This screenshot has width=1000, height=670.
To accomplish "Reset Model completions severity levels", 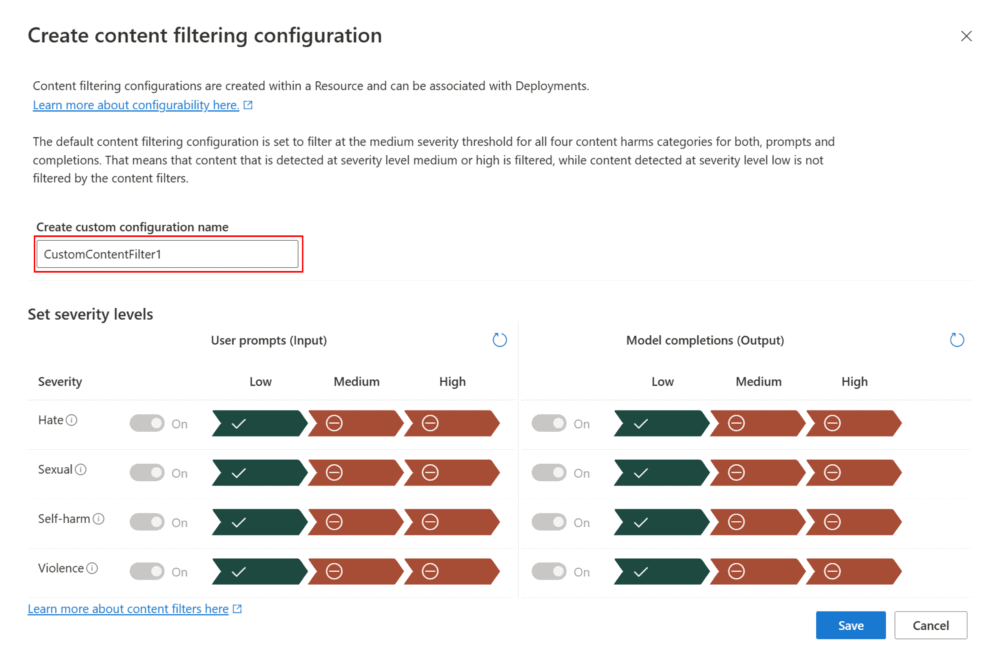I will pyautogui.click(x=957, y=340).
